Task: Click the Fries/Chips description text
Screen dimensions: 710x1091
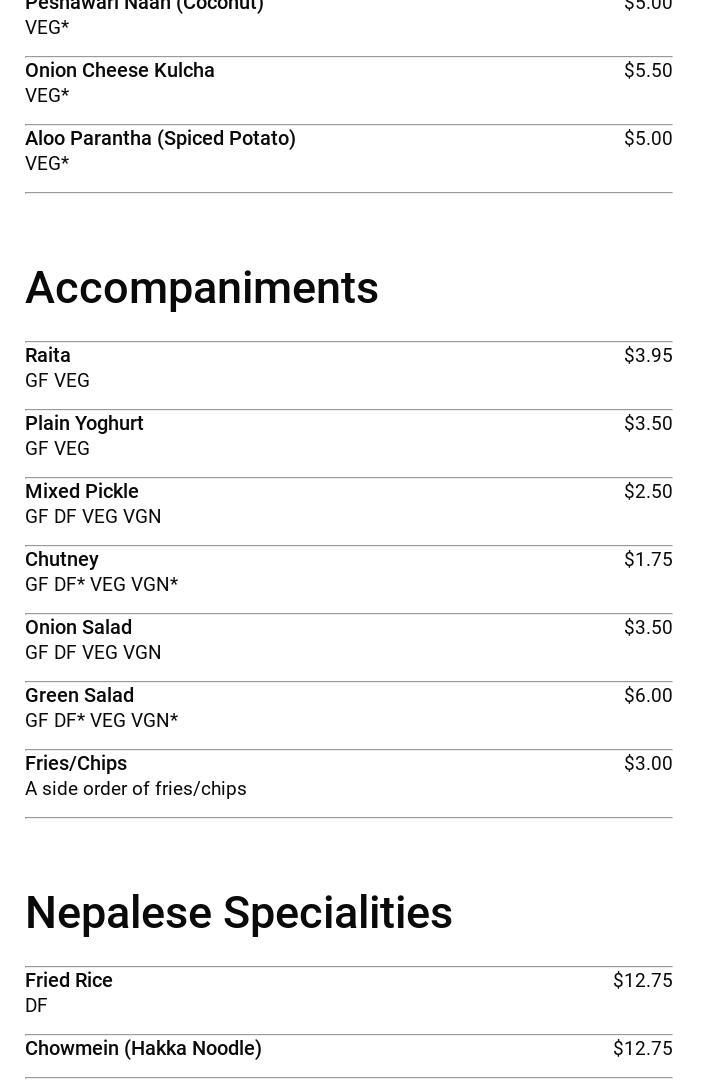Action: point(136,789)
